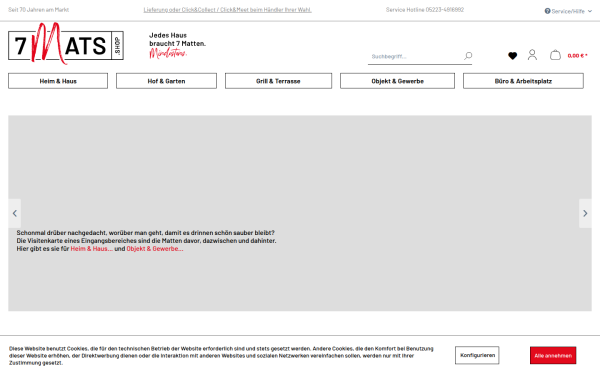Click the Service Hotline phone number text

tap(425, 10)
